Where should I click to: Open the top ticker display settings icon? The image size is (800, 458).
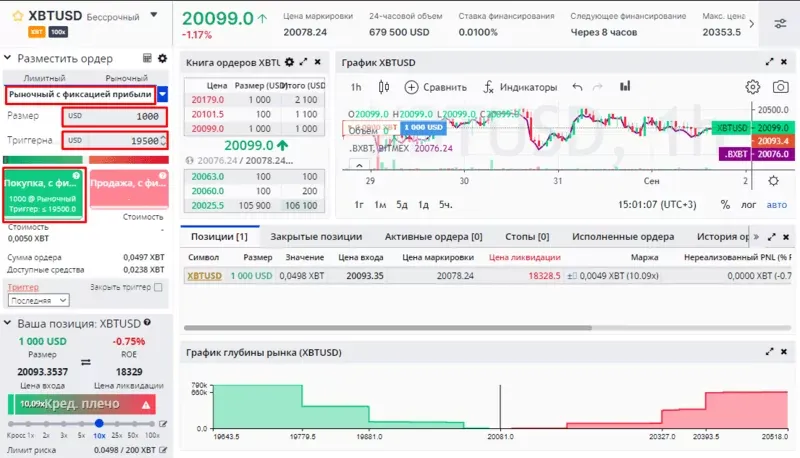780,23
